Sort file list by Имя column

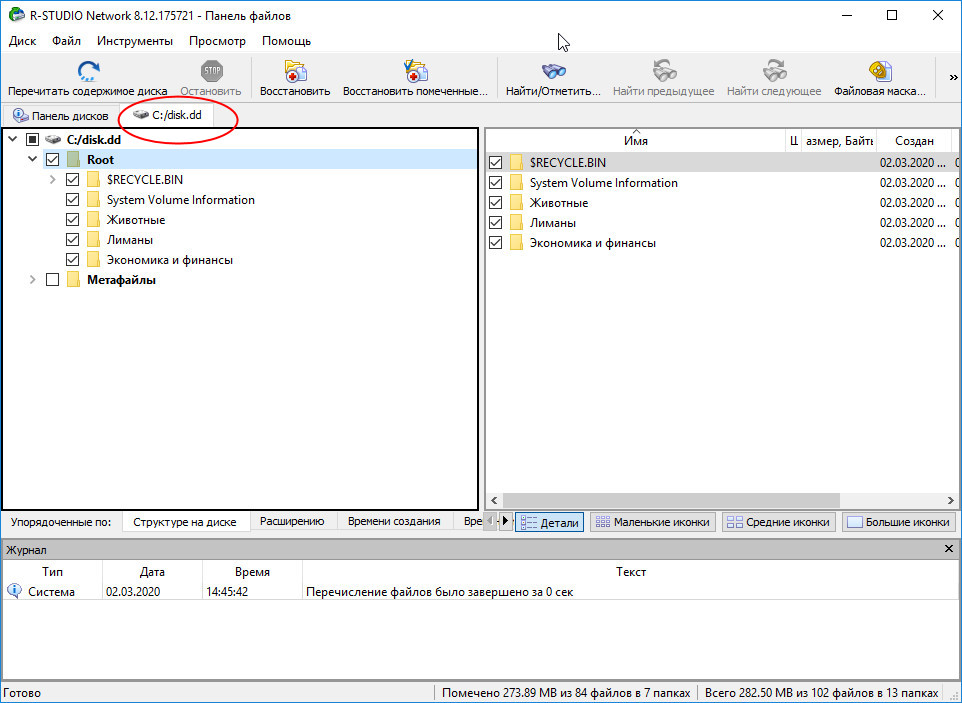[636, 140]
